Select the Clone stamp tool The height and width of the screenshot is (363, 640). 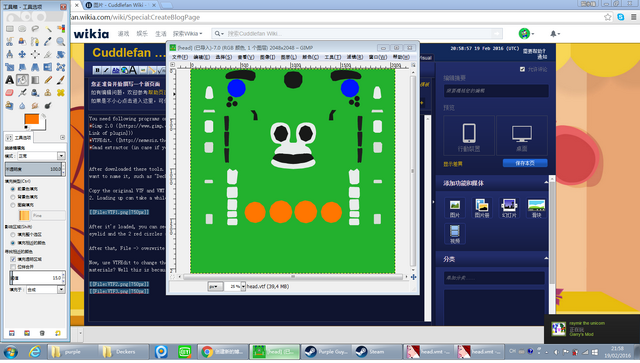48,93
